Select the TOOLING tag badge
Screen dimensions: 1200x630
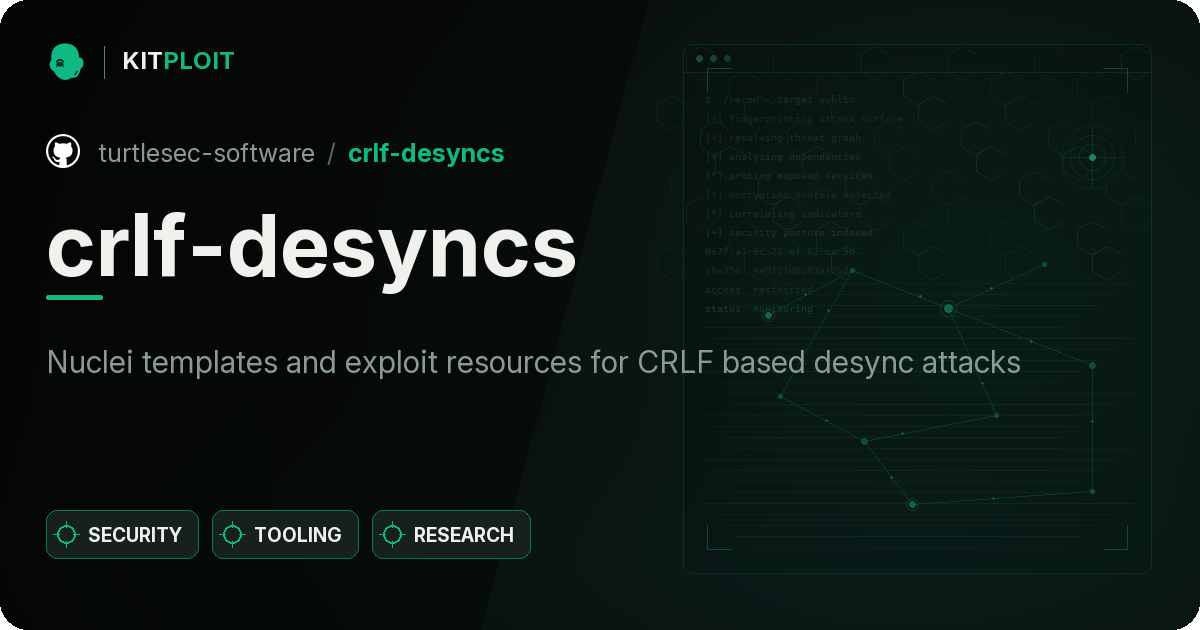(x=285, y=535)
